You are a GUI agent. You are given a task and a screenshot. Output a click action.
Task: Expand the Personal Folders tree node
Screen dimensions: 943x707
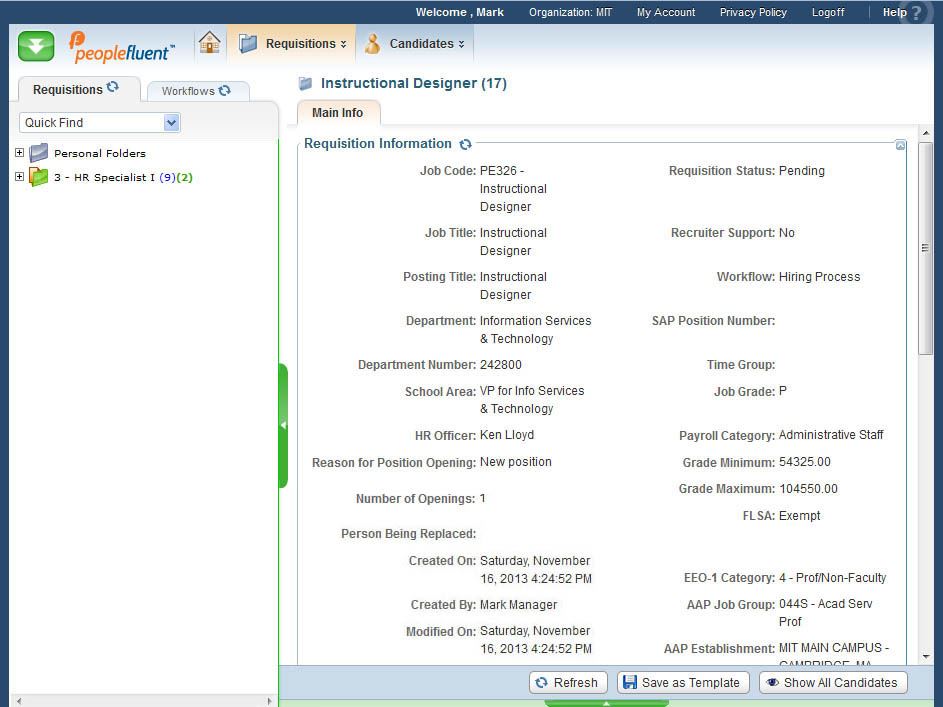tap(19, 153)
